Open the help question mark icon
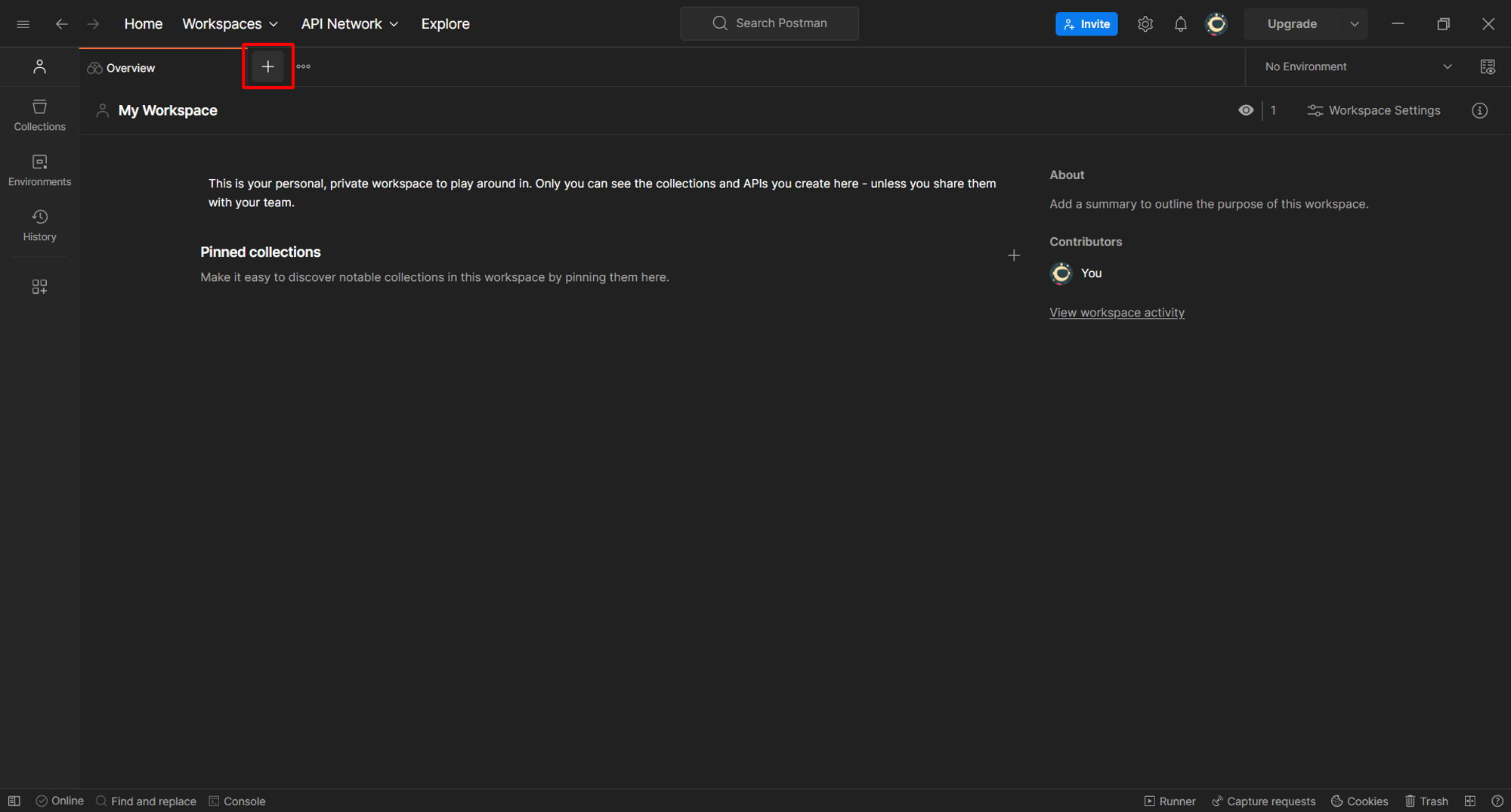This screenshot has height=812, width=1511. [1497, 801]
